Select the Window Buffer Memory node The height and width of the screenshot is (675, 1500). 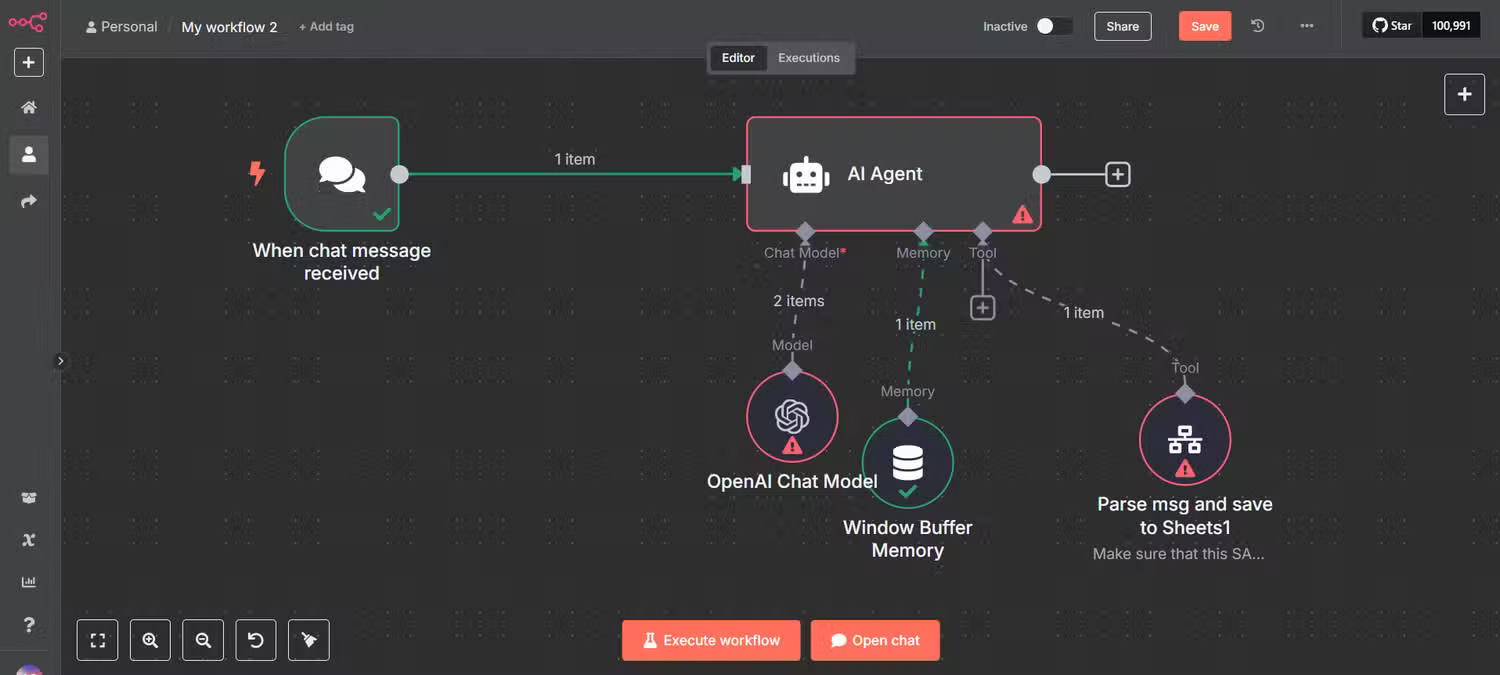(x=908, y=463)
